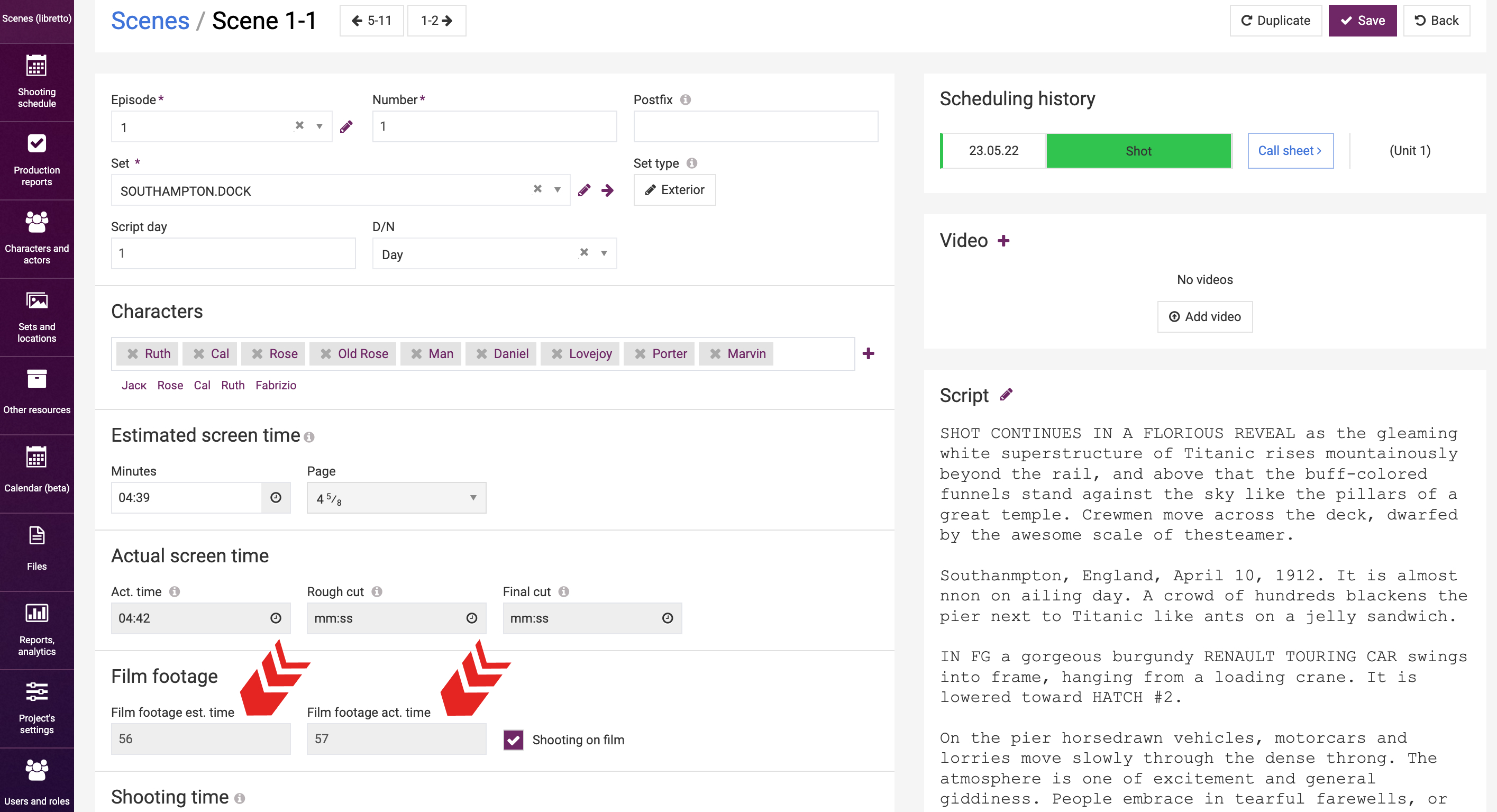Go to Characters and actors section
The image size is (1497, 812).
pyautogui.click(x=36, y=239)
